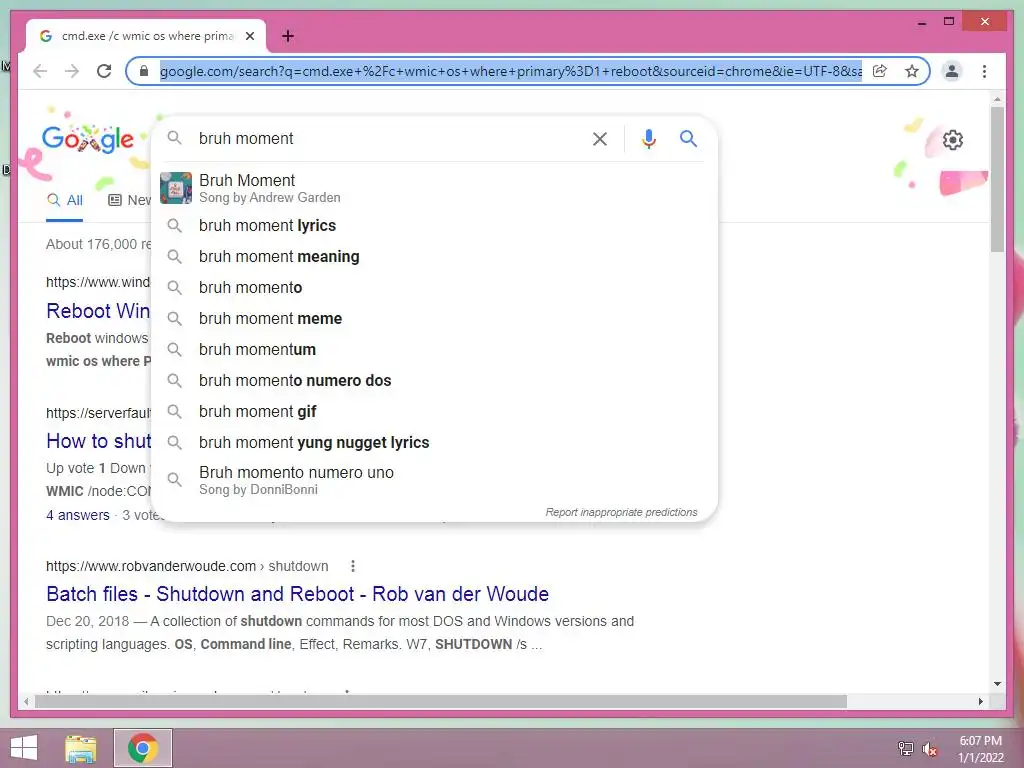The height and width of the screenshot is (768, 1024).
Task: Select the 'bruh momento' suggestion without 'numero'
Action: click(434, 287)
